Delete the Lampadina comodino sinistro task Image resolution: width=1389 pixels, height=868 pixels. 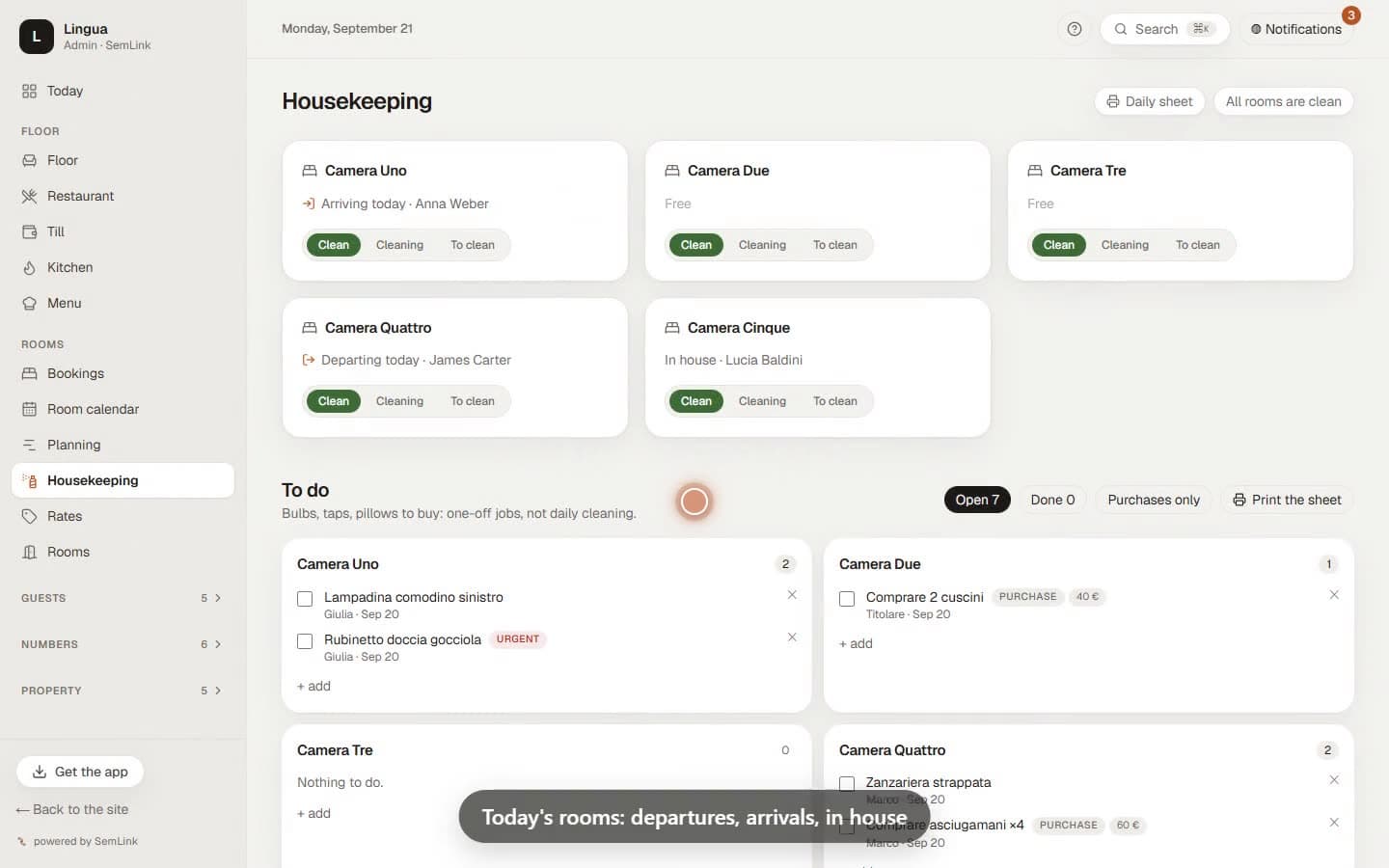(x=792, y=595)
